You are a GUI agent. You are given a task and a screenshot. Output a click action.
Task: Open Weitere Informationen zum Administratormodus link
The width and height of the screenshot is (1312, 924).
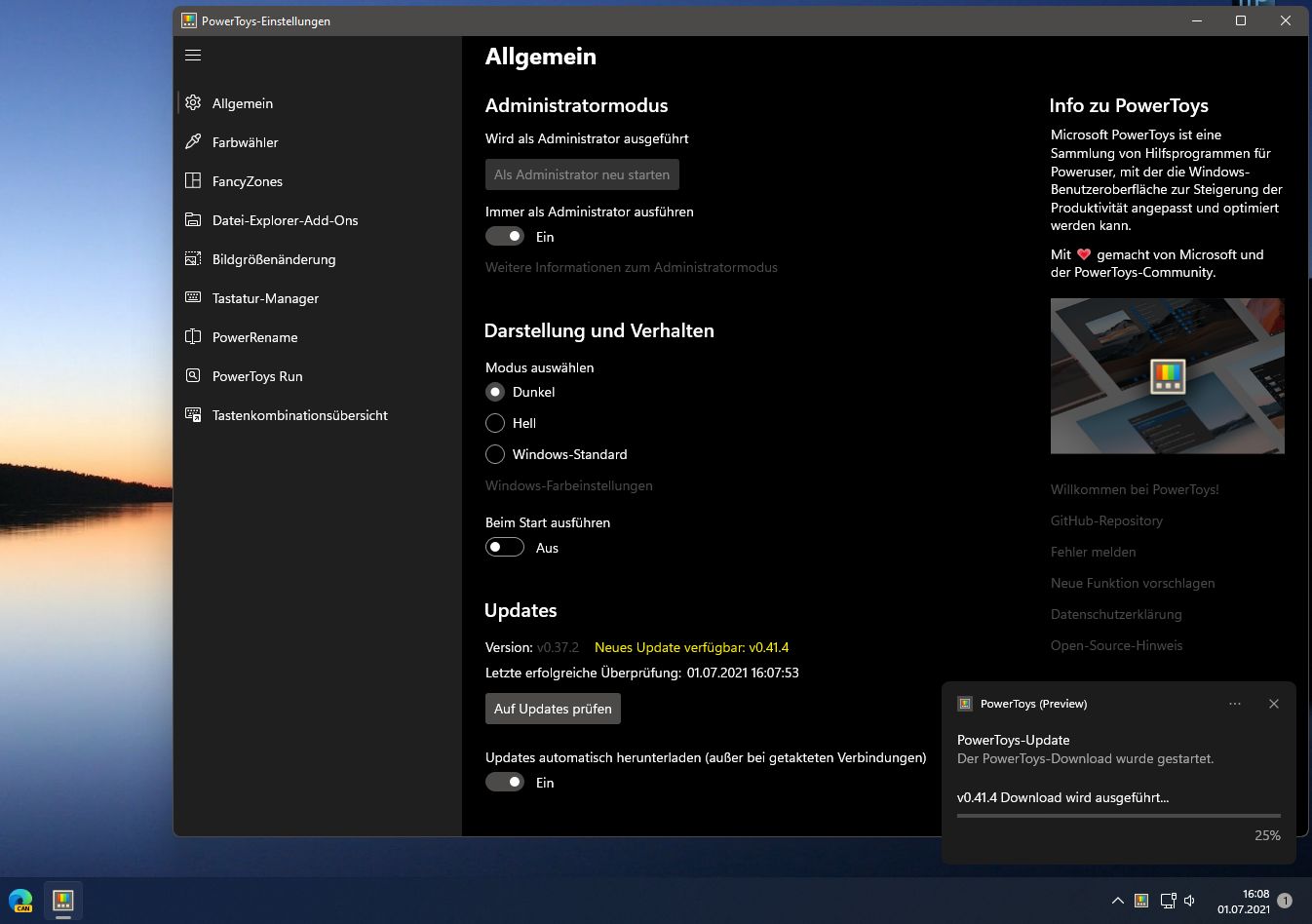(632, 267)
